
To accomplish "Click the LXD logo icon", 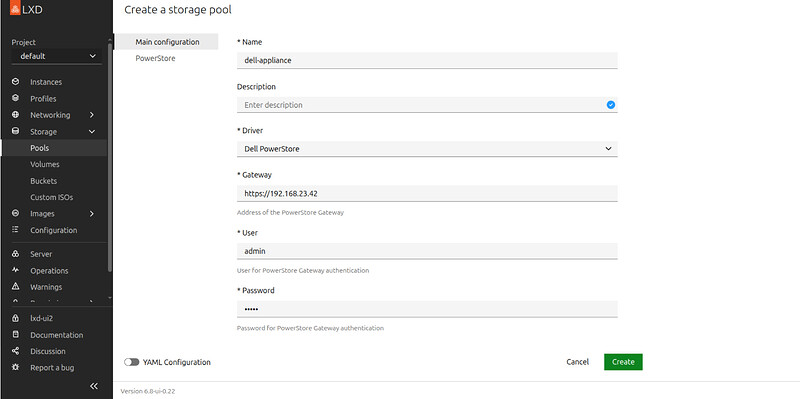I will [15, 9].
